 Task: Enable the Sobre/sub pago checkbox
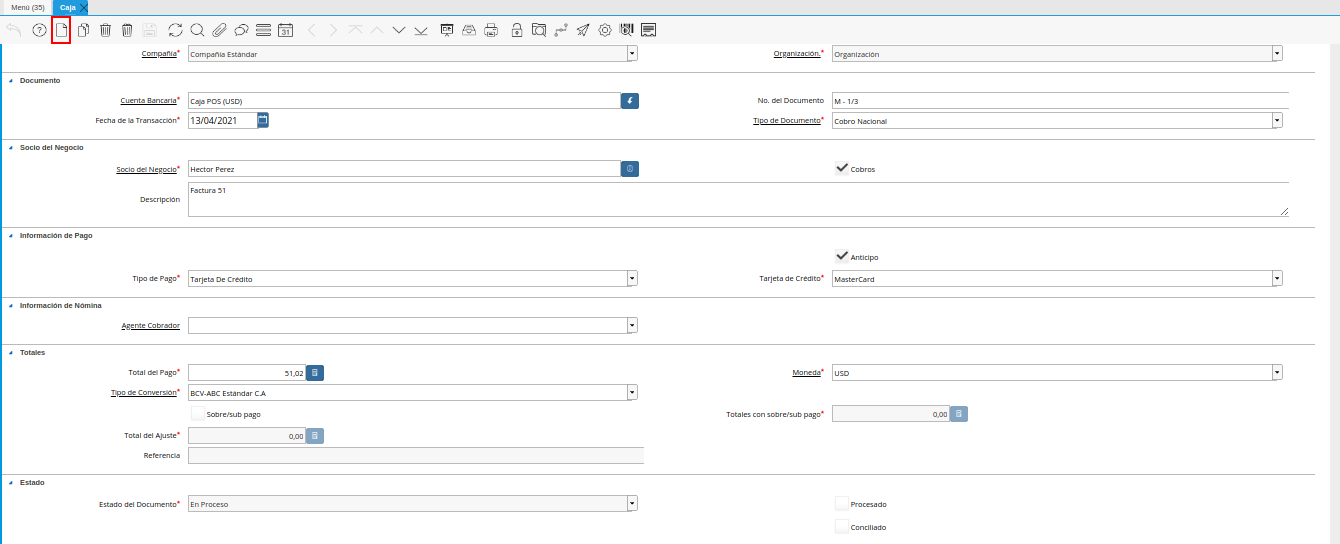(197, 413)
